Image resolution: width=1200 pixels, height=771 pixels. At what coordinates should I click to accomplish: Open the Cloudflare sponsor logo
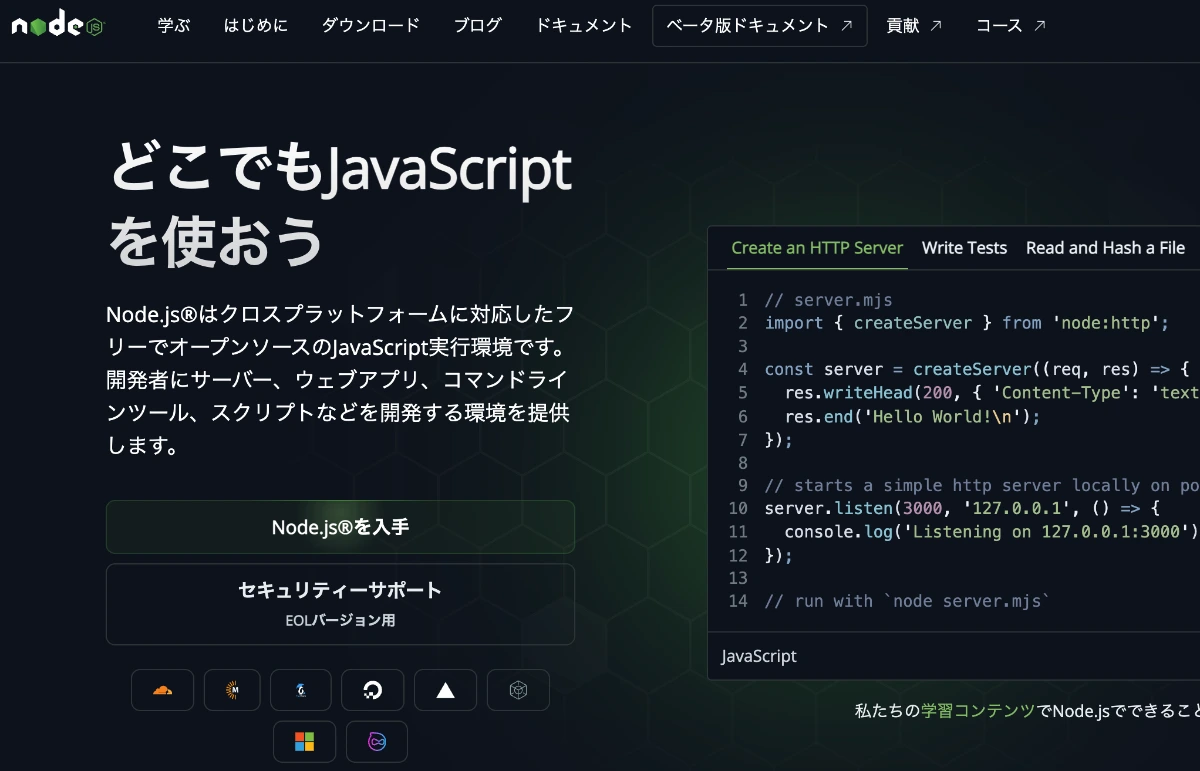(x=162, y=690)
